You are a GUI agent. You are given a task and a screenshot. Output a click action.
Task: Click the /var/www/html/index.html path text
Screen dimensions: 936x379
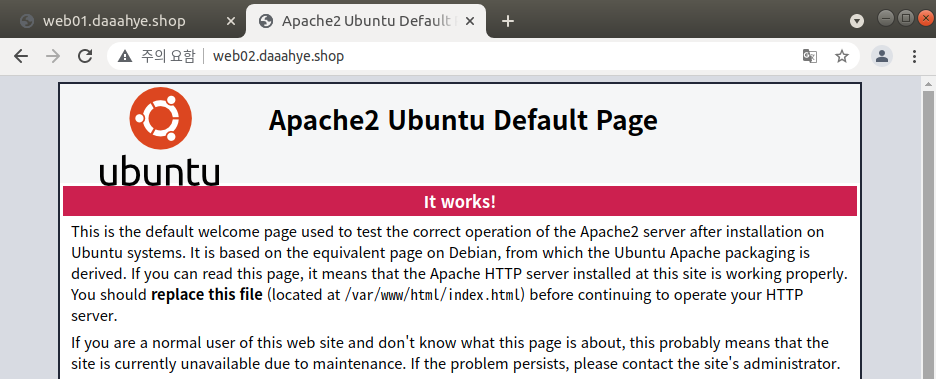[433, 295]
